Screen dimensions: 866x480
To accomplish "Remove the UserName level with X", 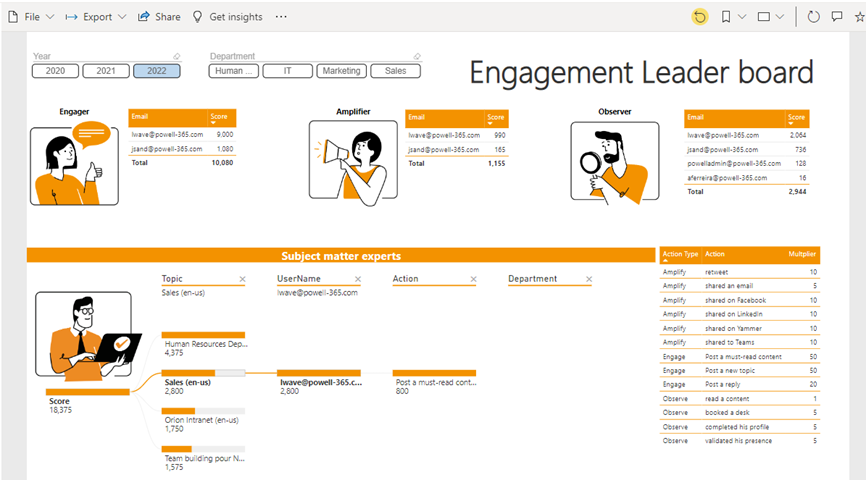I will [x=358, y=279].
